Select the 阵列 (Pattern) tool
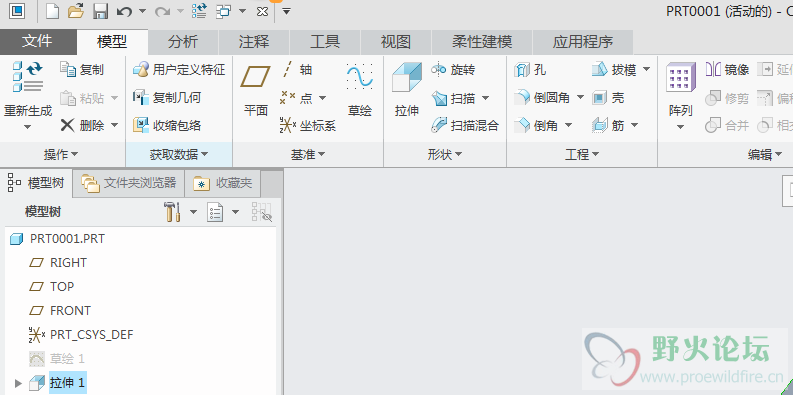 pos(680,90)
